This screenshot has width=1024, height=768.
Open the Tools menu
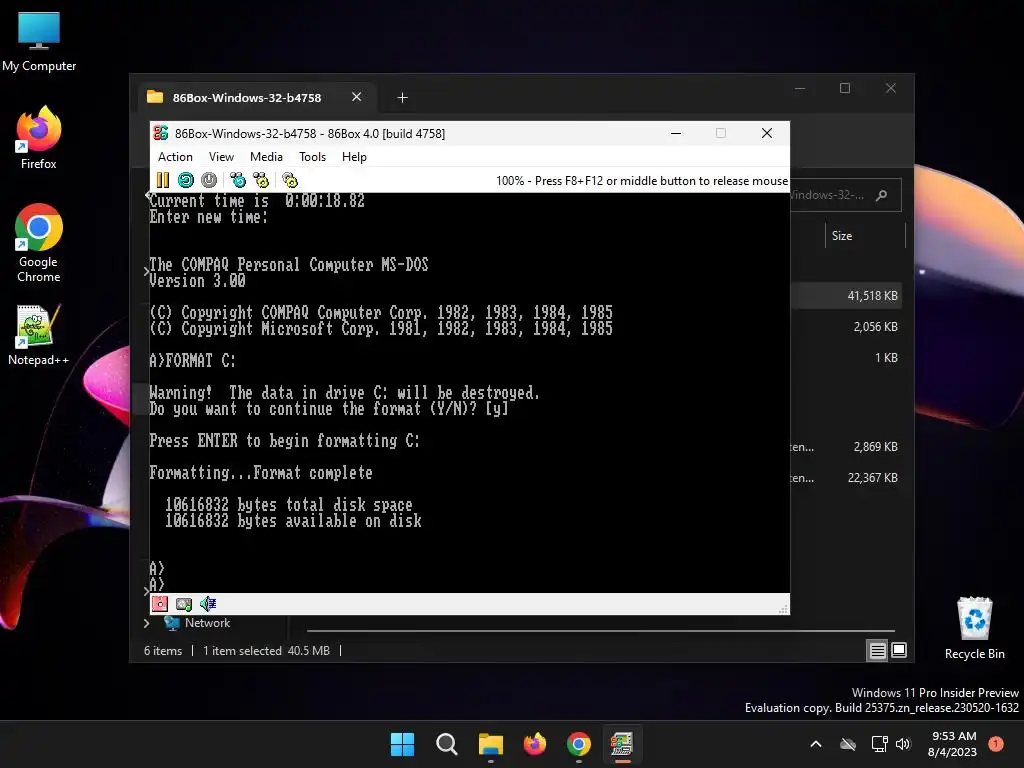click(x=312, y=157)
